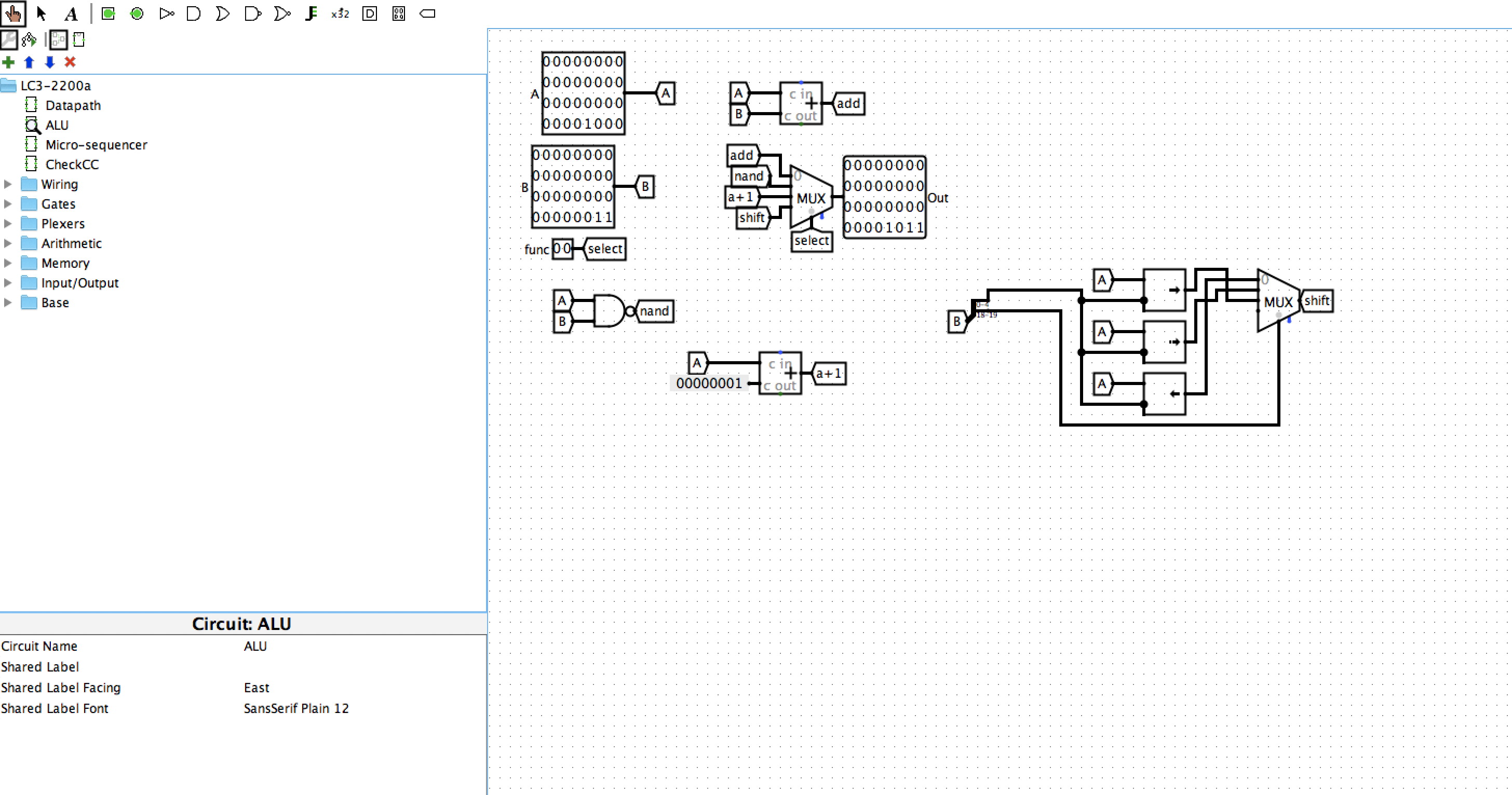Switch to appearance edit view
Screen dimensions: 1512x795
[x=79, y=40]
